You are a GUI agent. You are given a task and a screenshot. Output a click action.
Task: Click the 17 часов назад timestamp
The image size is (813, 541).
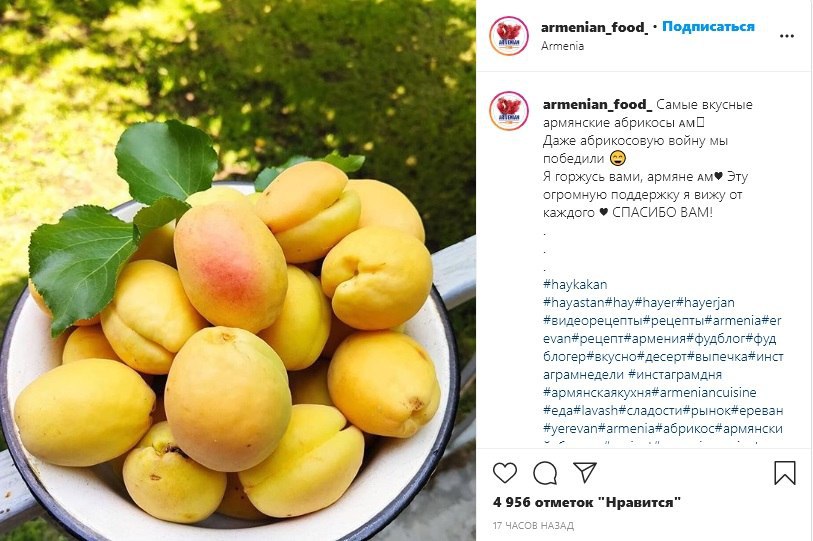533,525
